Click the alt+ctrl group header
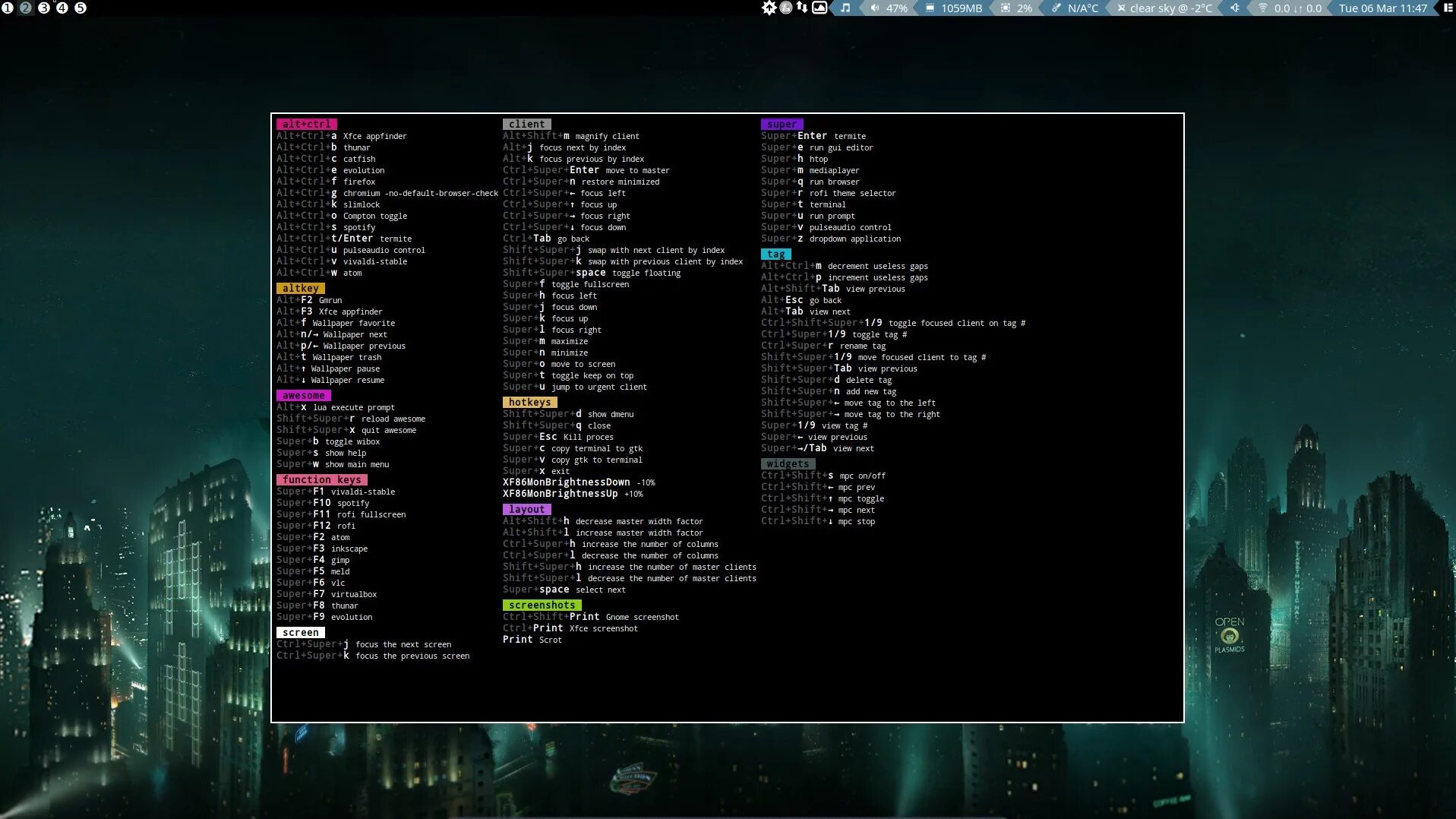This screenshot has height=819, width=1456. coord(307,124)
